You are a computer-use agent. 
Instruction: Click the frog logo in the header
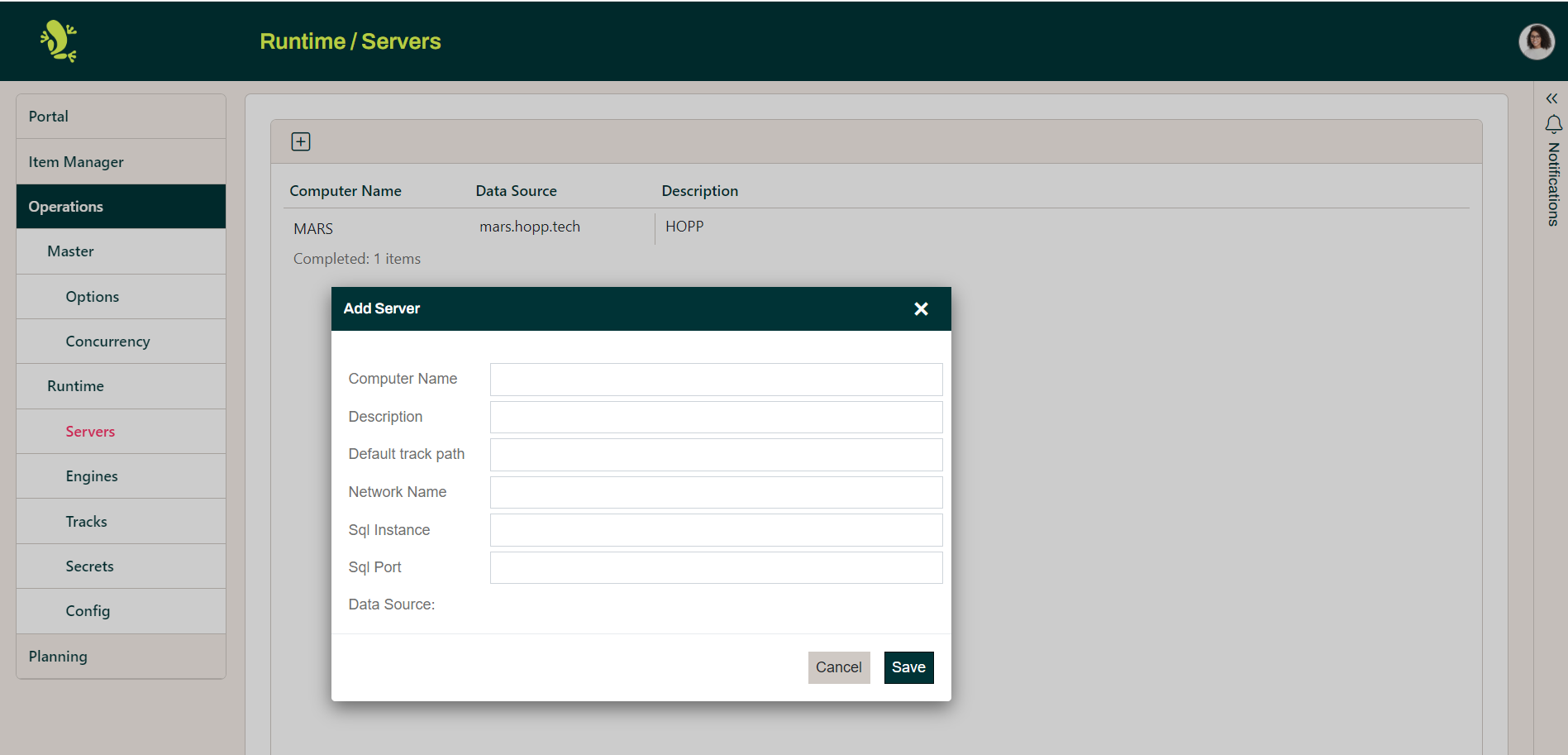click(x=59, y=41)
